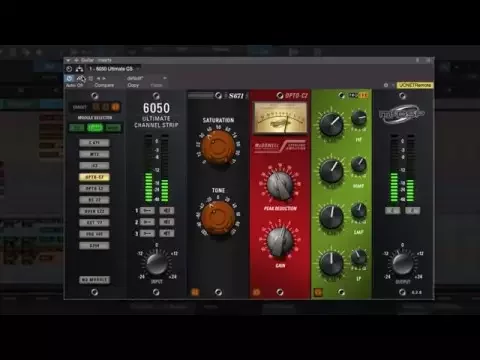
Task: Click the middle orange button in SMART row
Action: pos(106,107)
